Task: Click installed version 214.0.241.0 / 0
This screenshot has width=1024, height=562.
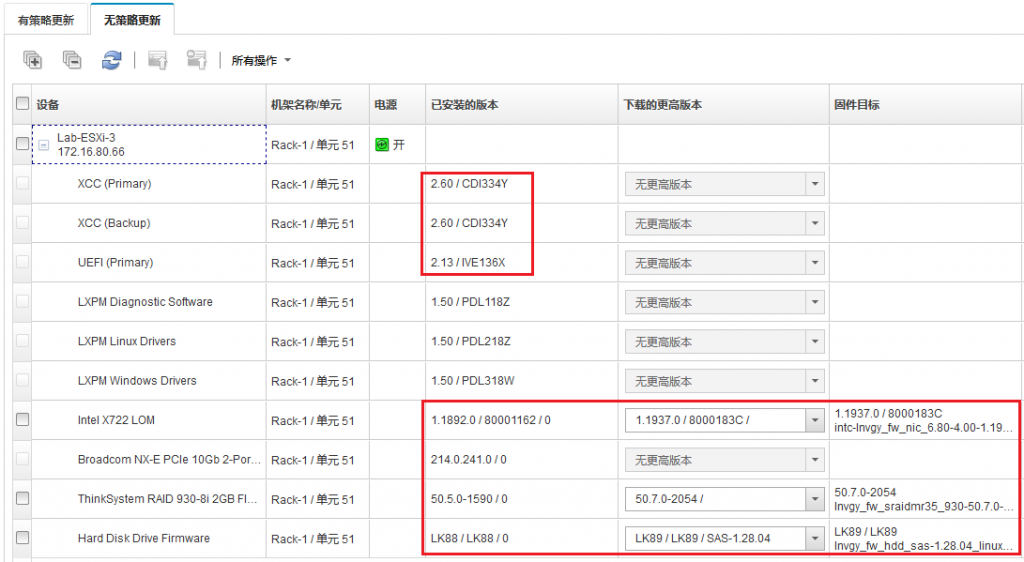Action: (x=468, y=460)
